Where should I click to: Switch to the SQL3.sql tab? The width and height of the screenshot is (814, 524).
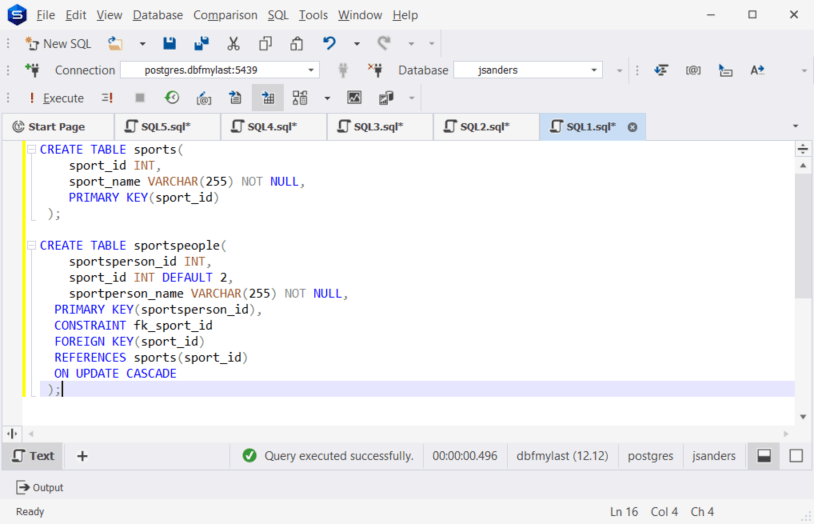tap(378, 127)
